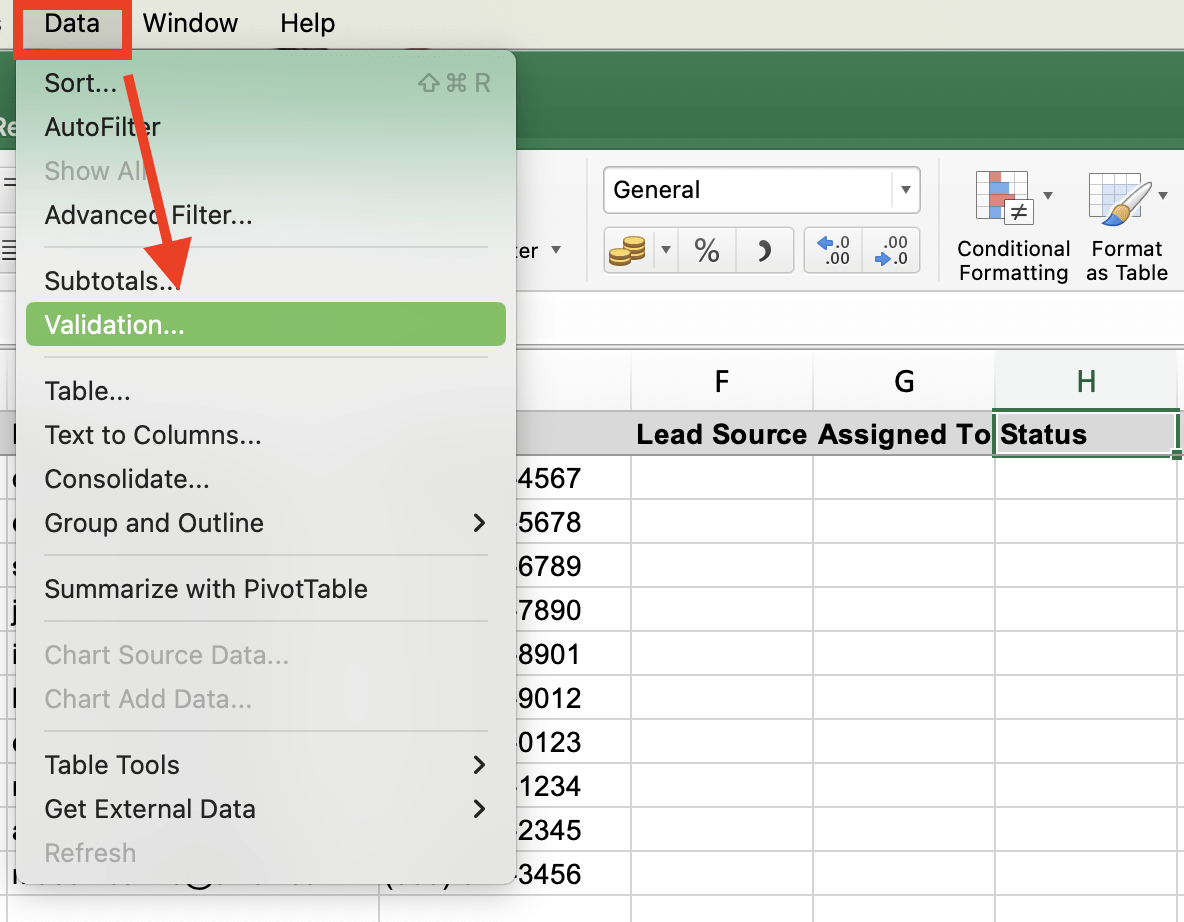Expand Get External Data submenu
This screenshot has width=1184, height=922.
click(266, 809)
